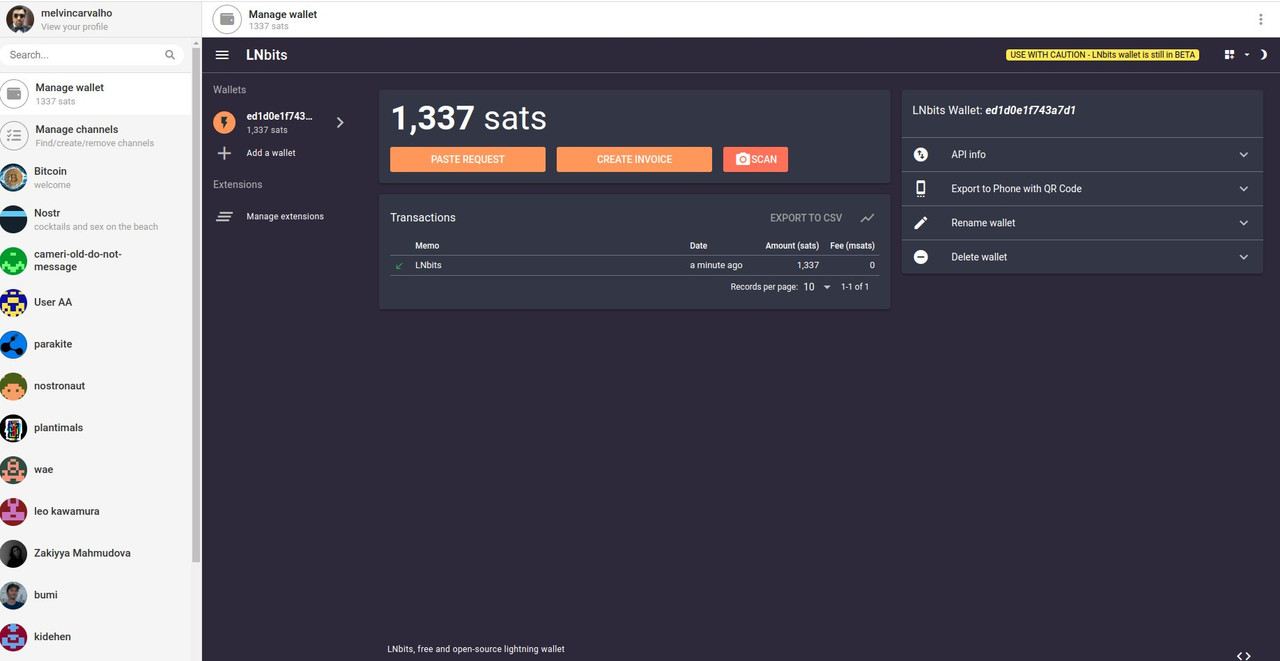This screenshot has width=1280, height=661.
Task: Open melvincarvalho profile avatar
Action: (x=20, y=19)
